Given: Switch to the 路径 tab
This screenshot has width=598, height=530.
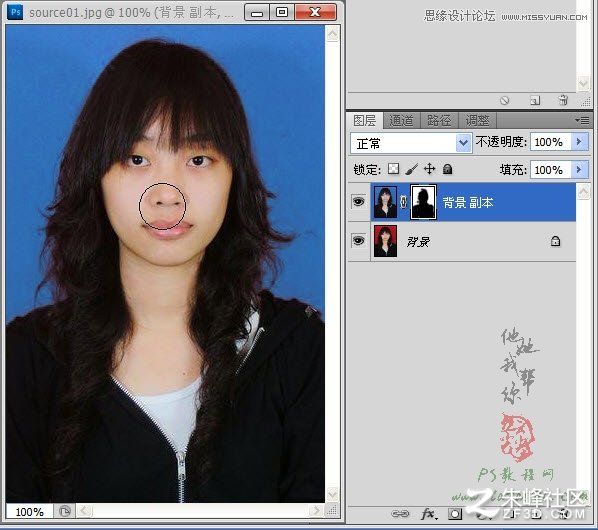Looking at the screenshot, I should click(439, 121).
